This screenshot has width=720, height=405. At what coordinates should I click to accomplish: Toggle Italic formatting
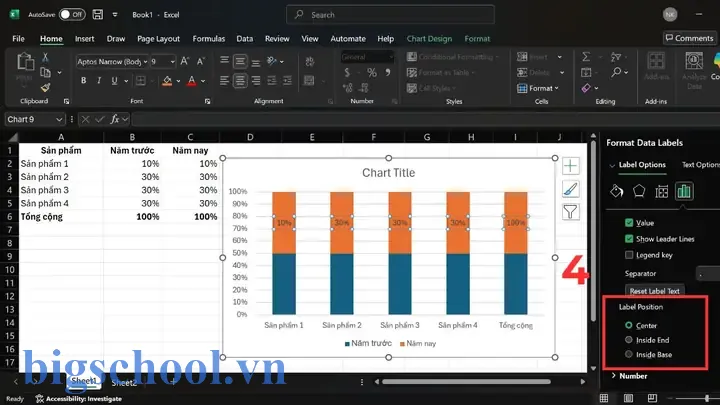(x=99, y=81)
